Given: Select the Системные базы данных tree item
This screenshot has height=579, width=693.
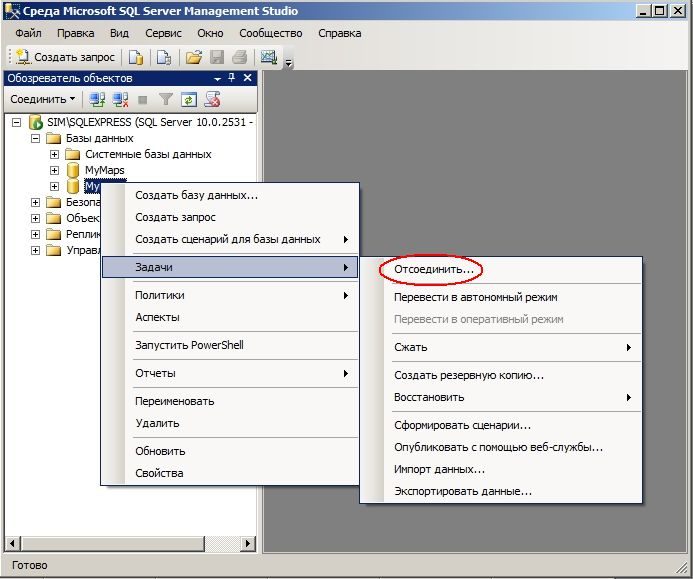Looking at the screenshot, I should pos(148,154).
